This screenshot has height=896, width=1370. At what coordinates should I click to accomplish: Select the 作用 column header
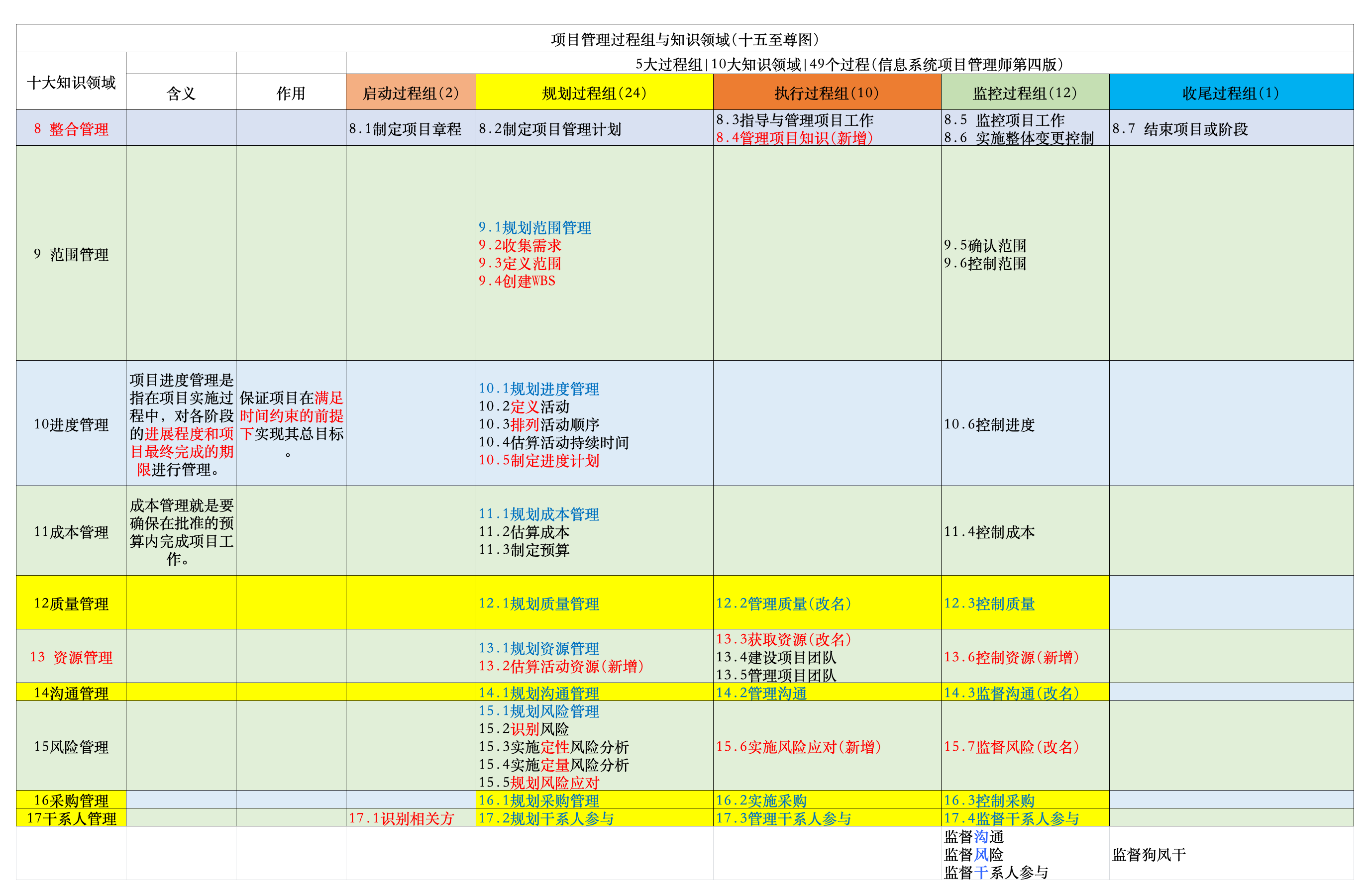coord(291,92)
